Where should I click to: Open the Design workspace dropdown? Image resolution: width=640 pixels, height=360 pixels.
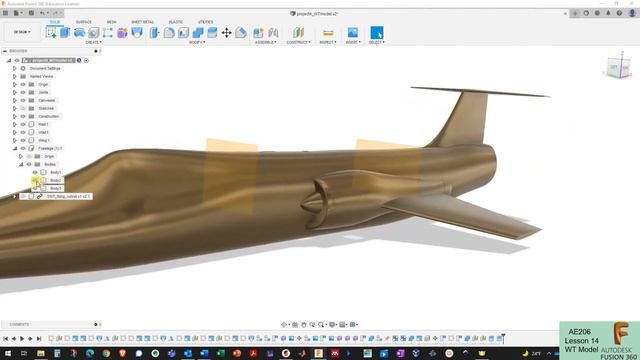click(22, 32)
